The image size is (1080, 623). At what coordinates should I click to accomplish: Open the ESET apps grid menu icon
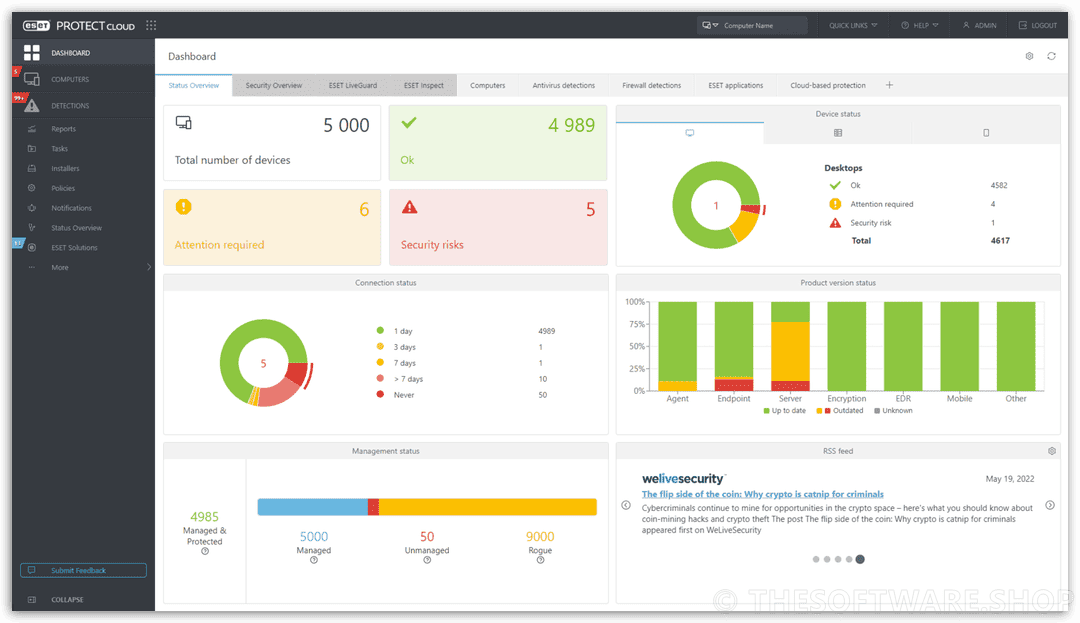click(151, 25)
